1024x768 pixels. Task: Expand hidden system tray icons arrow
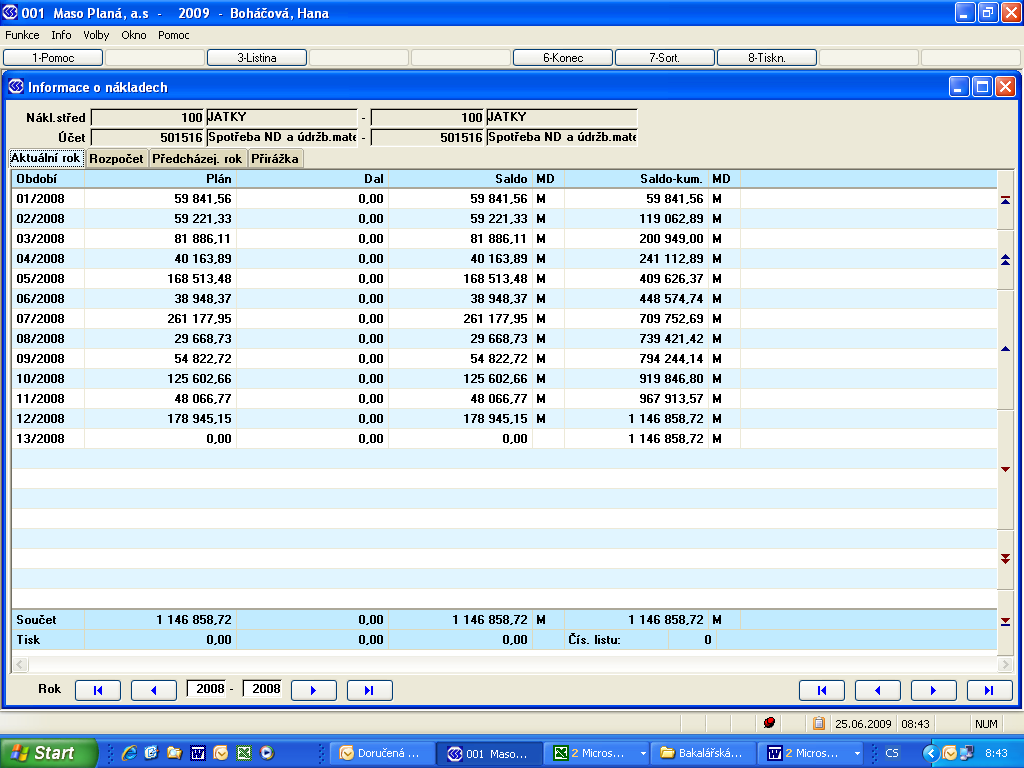pos(931,753)
